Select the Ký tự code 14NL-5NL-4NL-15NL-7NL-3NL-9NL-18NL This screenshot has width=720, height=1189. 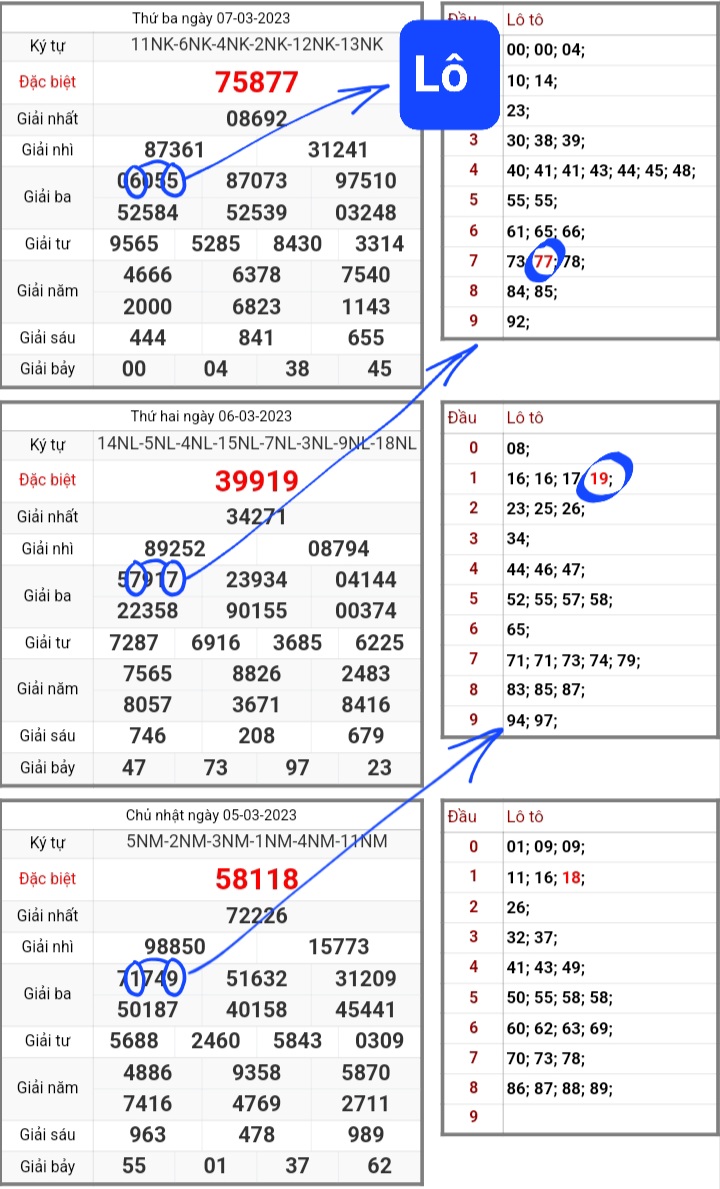[x=257, y=443]
